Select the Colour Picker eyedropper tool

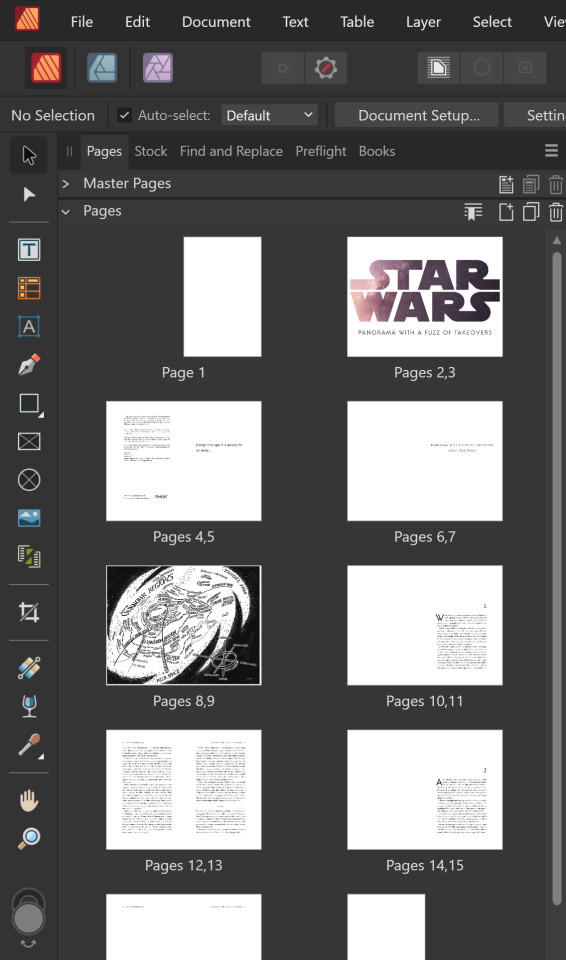(x=29, y=745)
